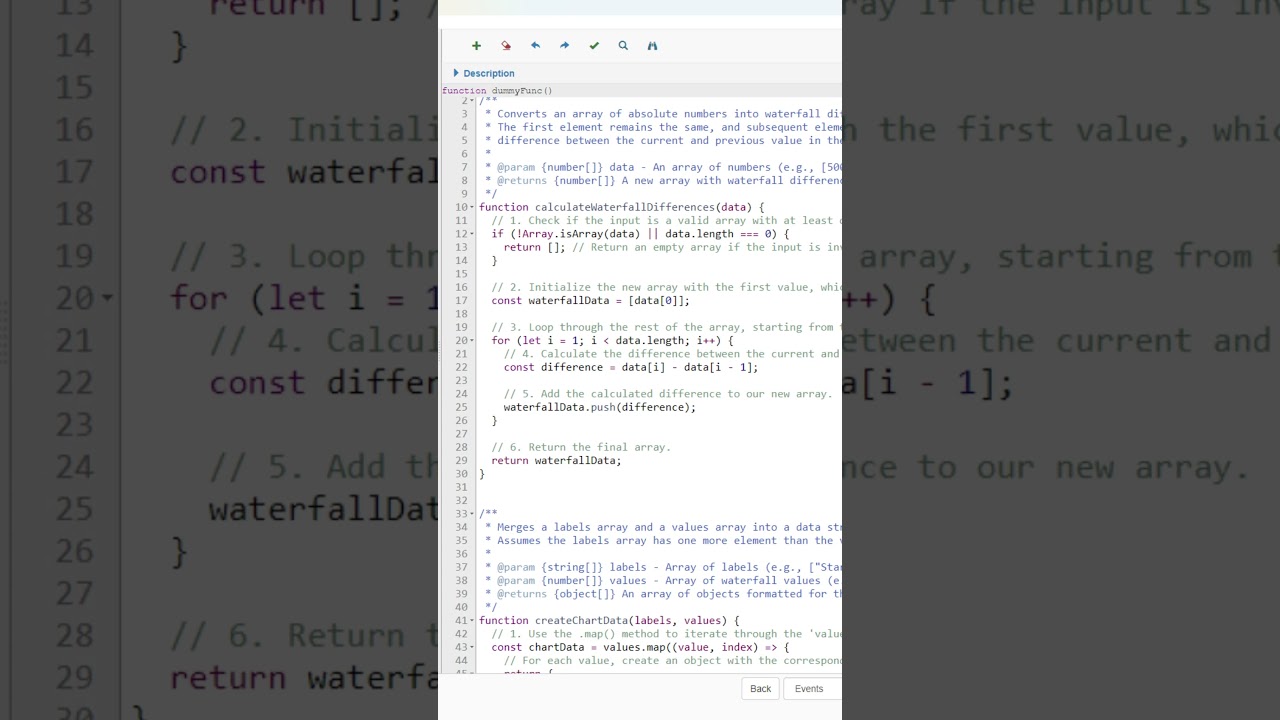The image size is (1280, 720).
Task: Collapse the for loop fold at line 20
Action: (472, 341)
